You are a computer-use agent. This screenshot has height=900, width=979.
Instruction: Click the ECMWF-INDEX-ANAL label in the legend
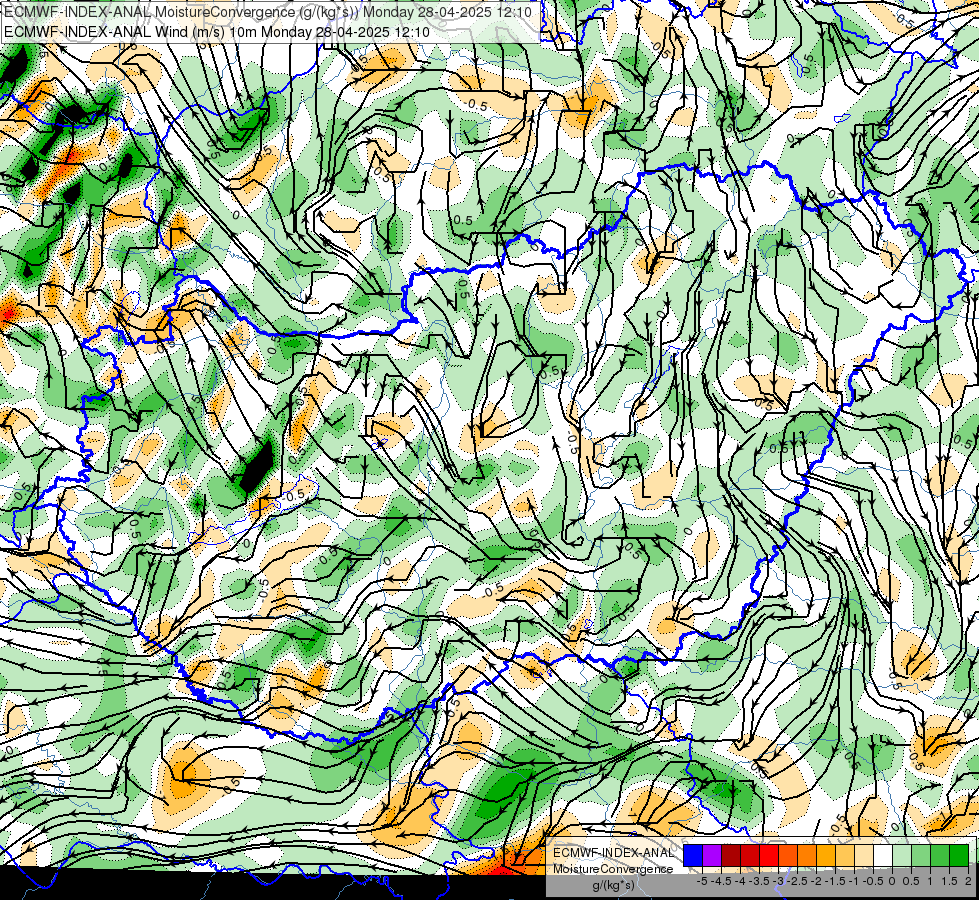613,853
